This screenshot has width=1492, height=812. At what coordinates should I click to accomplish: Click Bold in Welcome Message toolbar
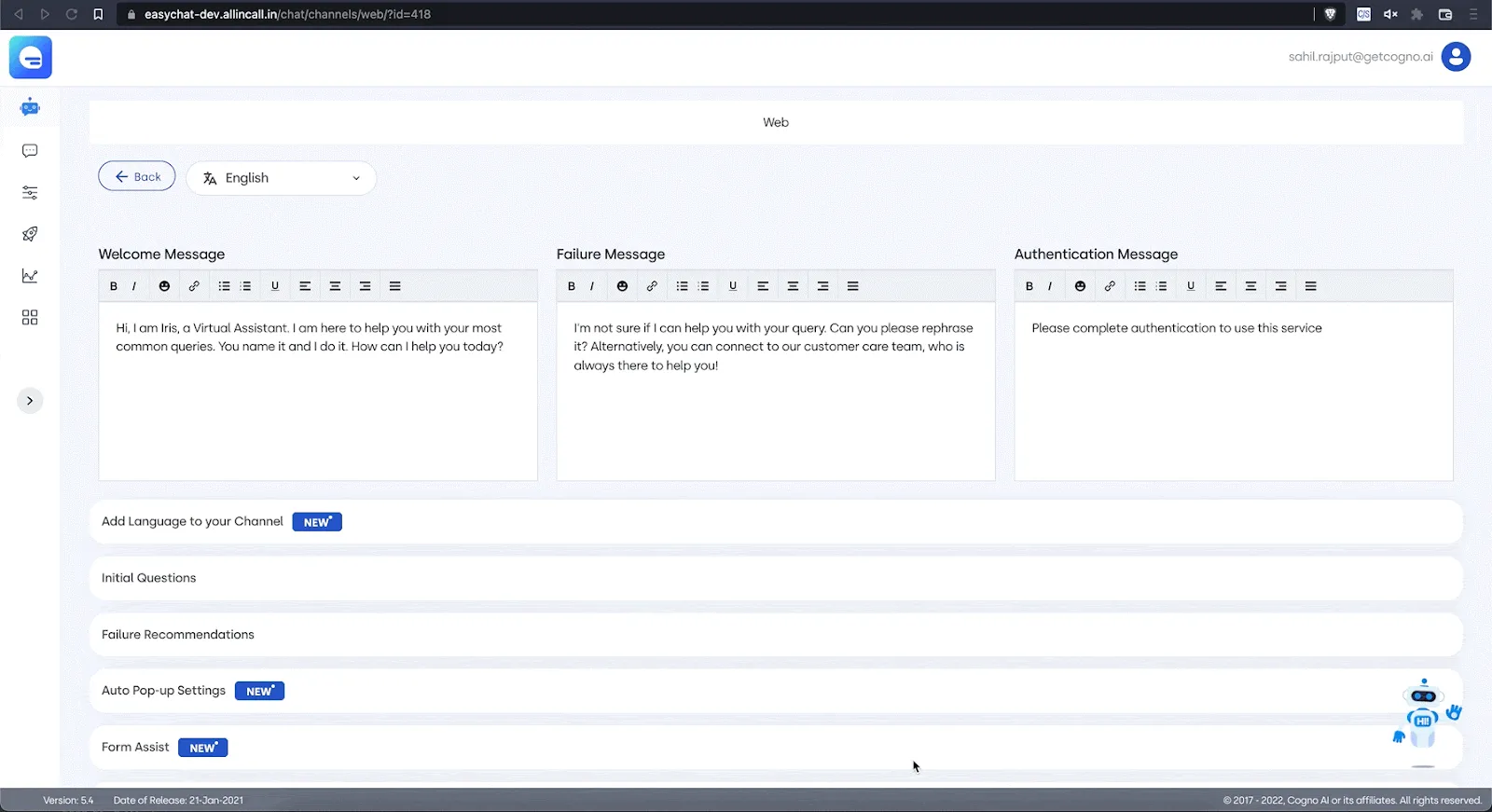pyautogui.click(x=114, y=286)
